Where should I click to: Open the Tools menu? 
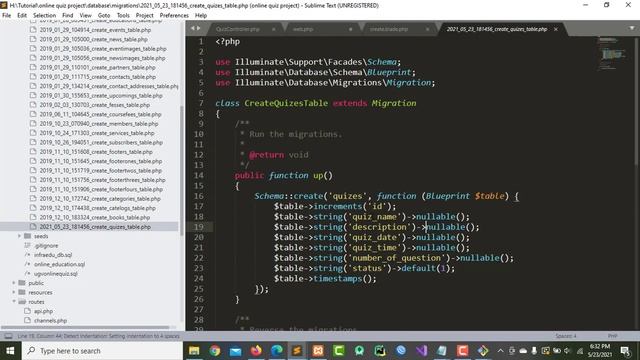[x=123, y=16]
